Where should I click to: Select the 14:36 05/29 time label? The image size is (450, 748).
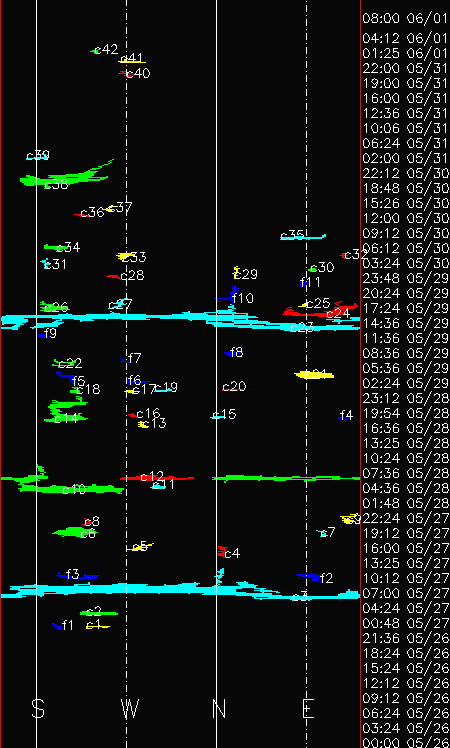406,323
